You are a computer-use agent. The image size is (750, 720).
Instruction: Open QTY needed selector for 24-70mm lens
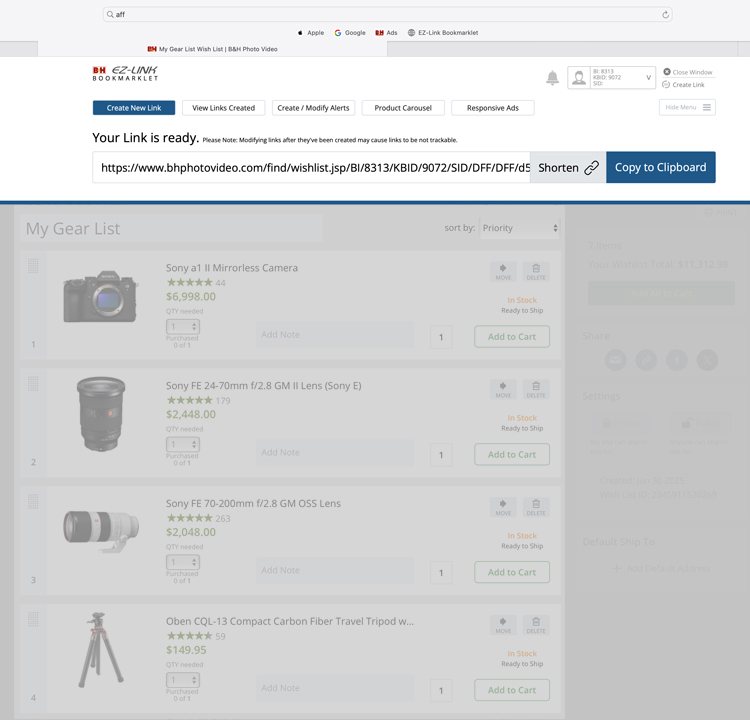pyautogui.click(x=183, y=444)
